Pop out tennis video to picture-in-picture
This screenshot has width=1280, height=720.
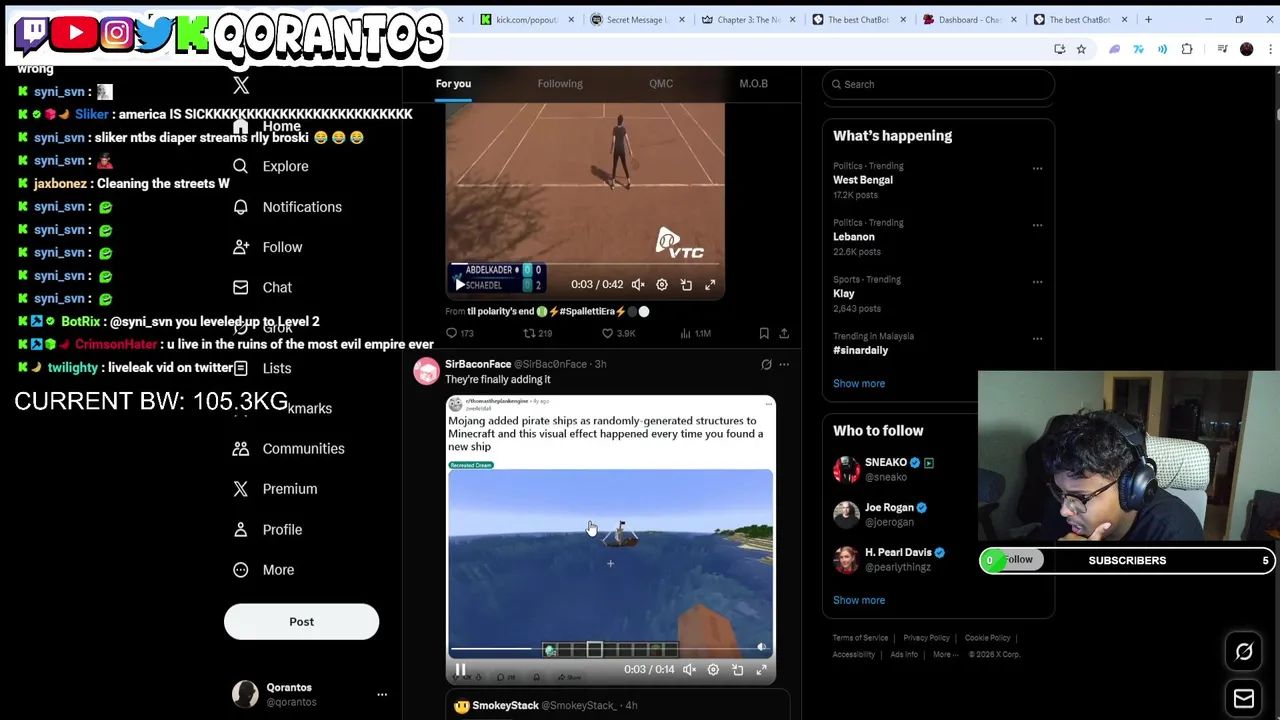(686, 285)
